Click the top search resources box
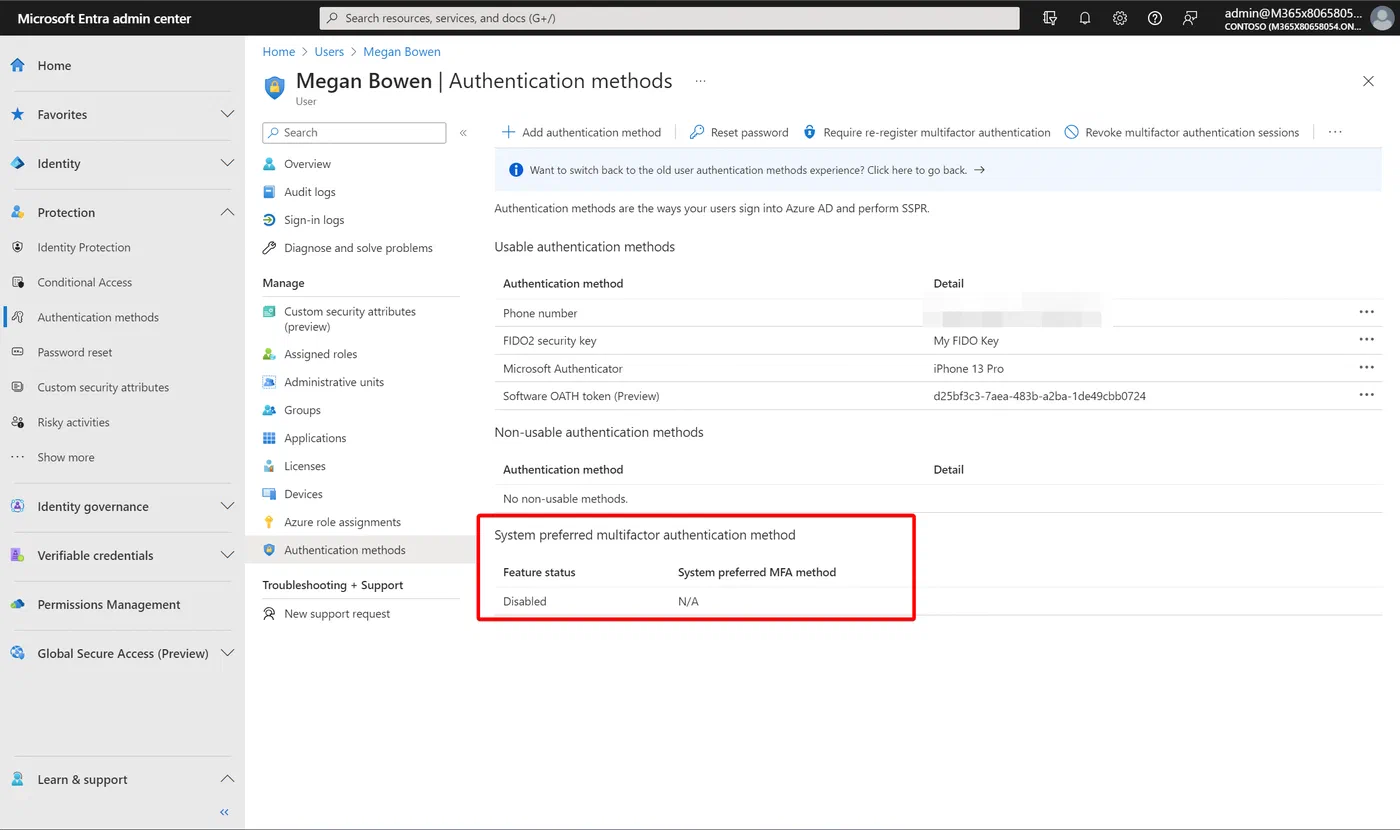The width and height of the screenshot is (1400, 830). [x=669, y=18]
